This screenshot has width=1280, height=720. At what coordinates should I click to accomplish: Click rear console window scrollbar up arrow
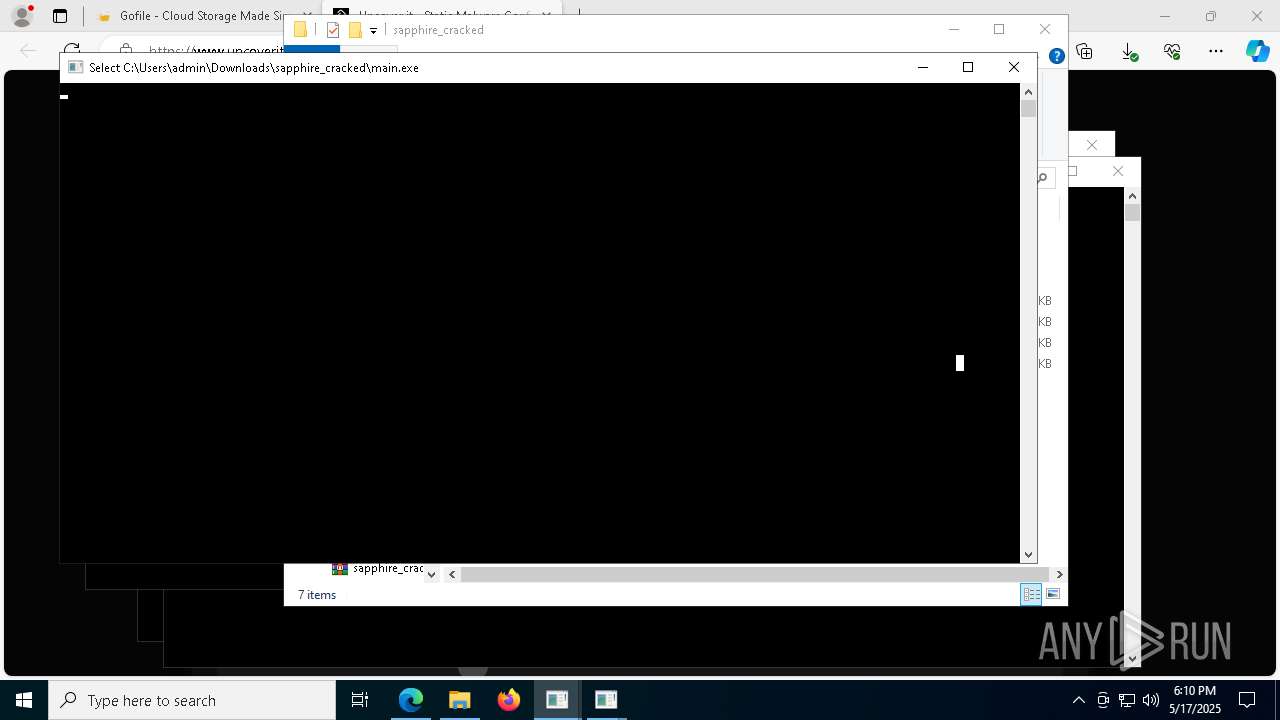pyautogui.click(x=1132, y=197)
